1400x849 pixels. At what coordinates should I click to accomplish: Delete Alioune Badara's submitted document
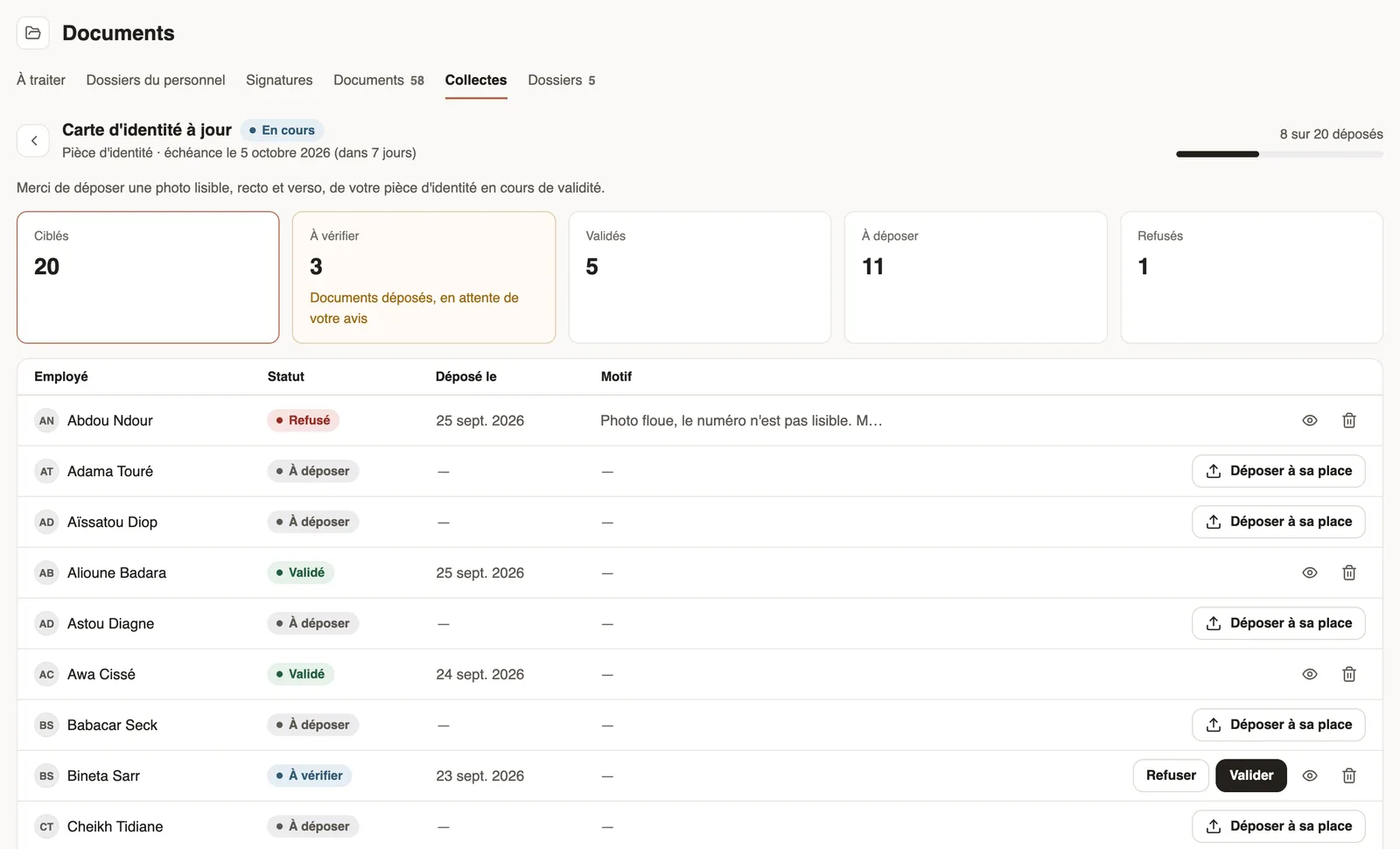[x=1349, y=572]
